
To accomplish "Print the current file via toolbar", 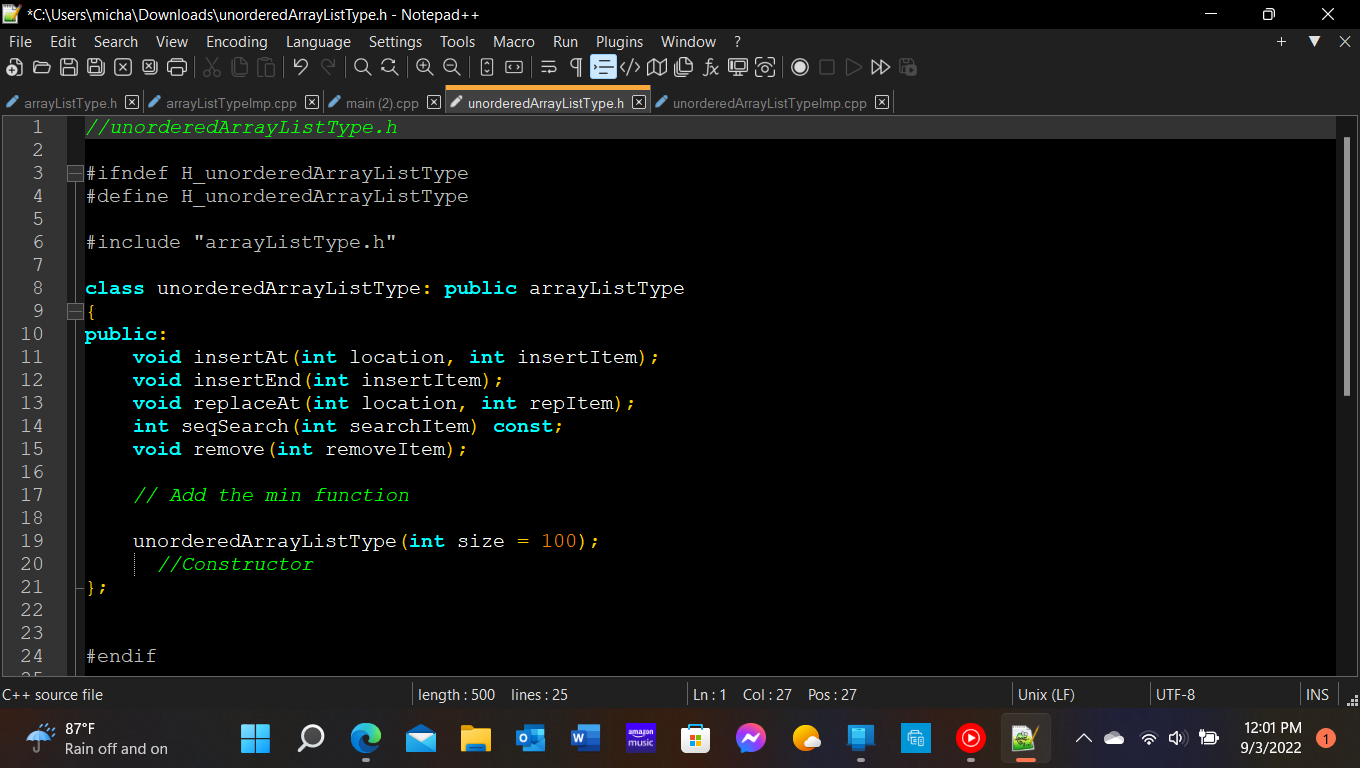I will pyautogui.click(x=178, y=67).
